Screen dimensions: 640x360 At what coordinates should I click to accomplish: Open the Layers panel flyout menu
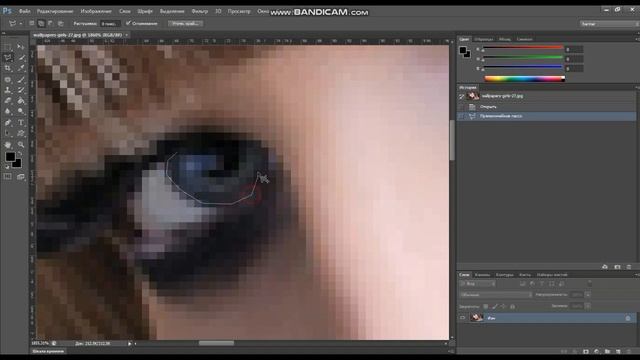pos(637,275)
